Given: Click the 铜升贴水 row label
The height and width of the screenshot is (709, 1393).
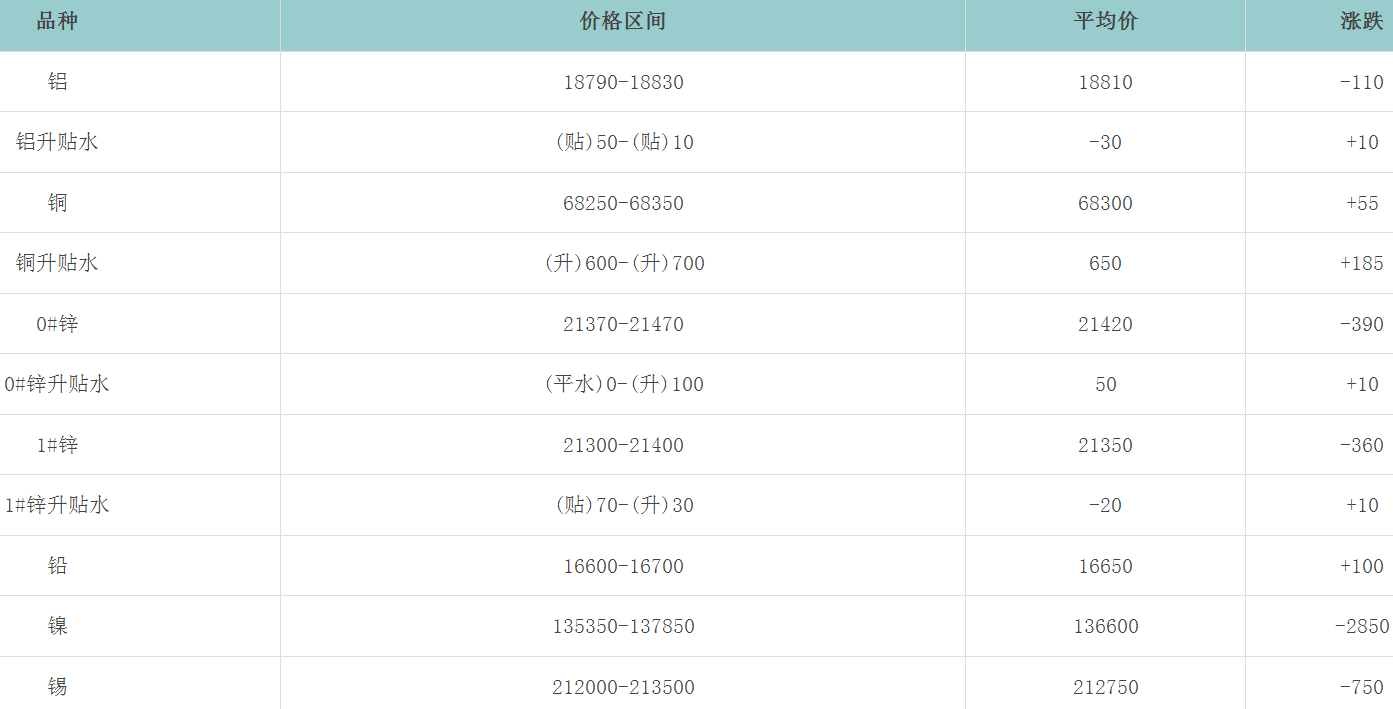Looking at the screenshot, I should tap(57, 263).
